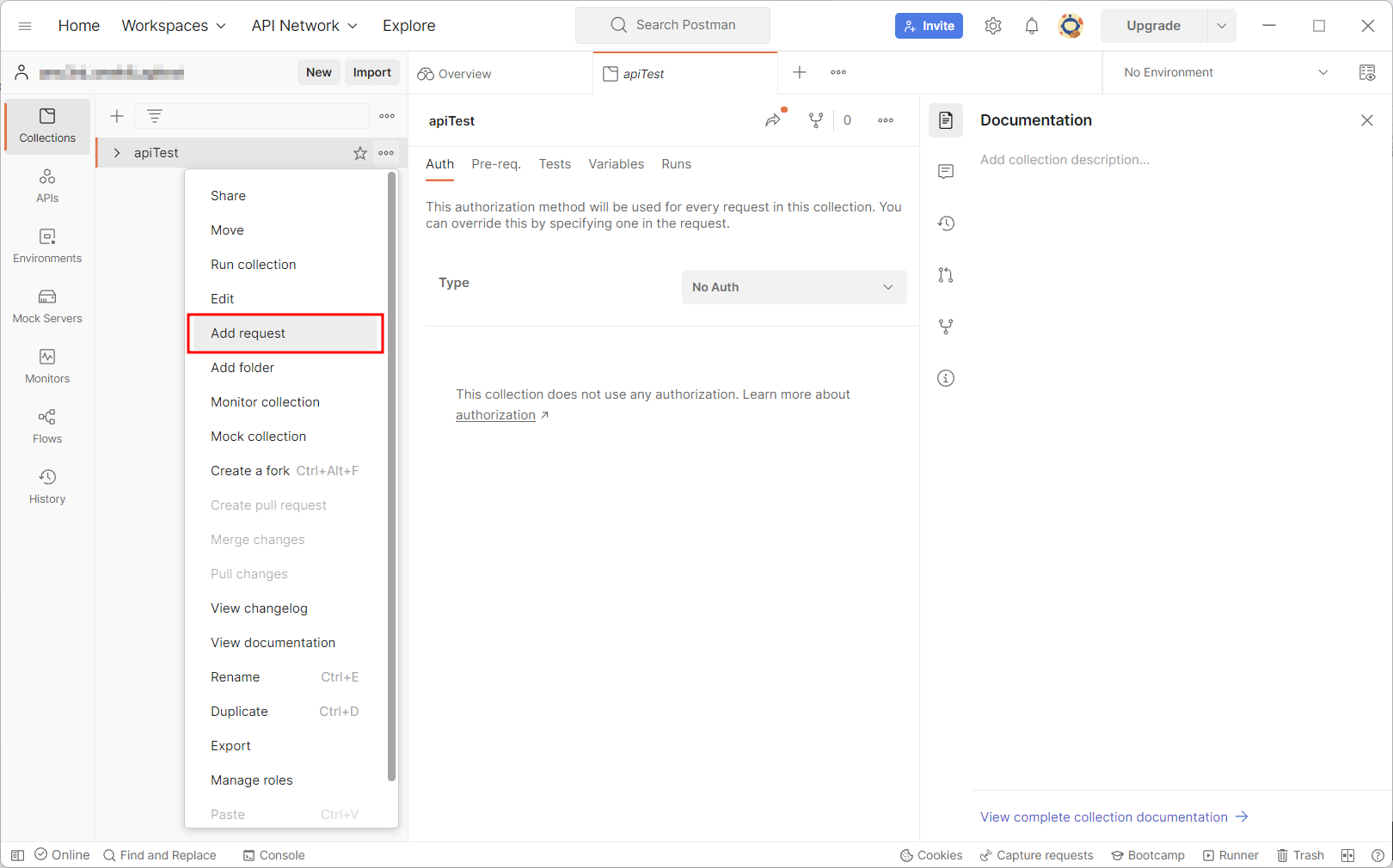Choose View documentation in context menu
This screenshot has width=1393, height=868.
point(285,643)
